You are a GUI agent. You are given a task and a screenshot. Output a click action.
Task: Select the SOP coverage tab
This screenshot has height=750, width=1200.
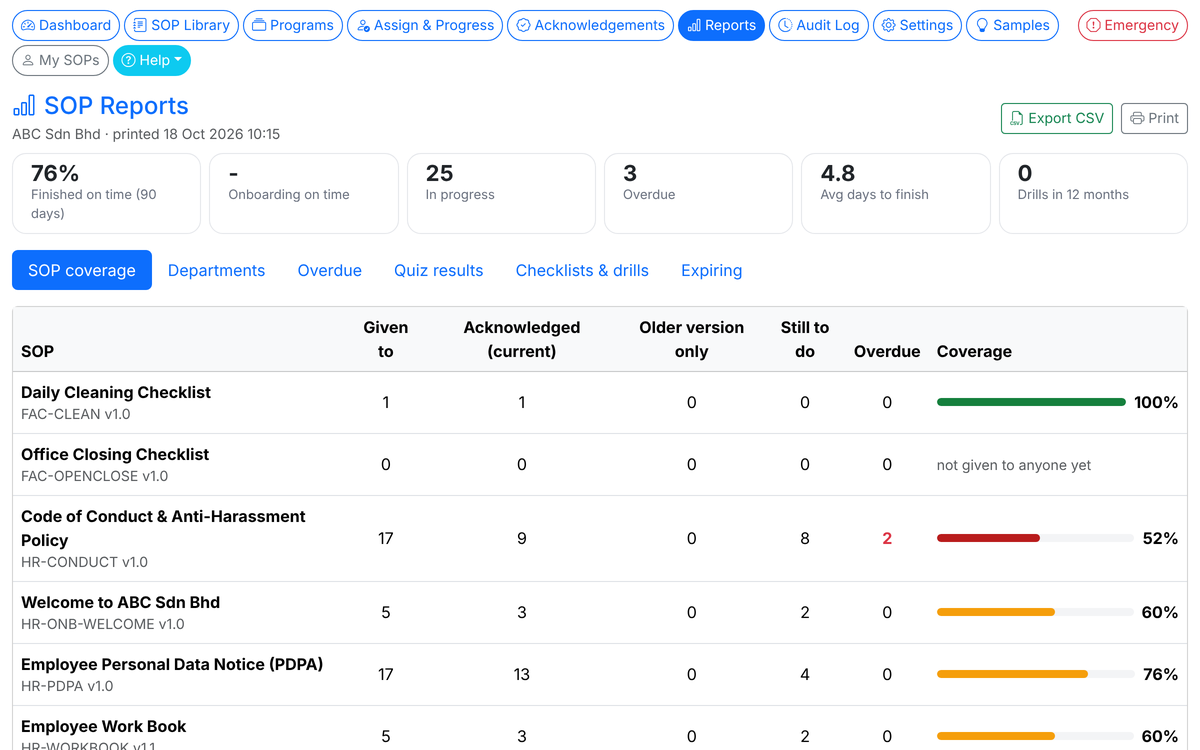click(82, 270)
